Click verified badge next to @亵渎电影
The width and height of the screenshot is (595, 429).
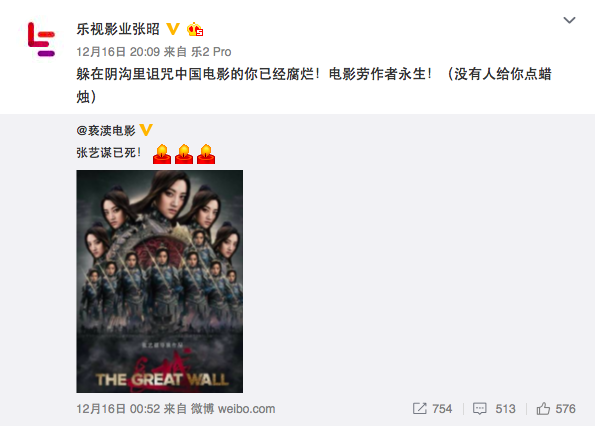point(146,130)
